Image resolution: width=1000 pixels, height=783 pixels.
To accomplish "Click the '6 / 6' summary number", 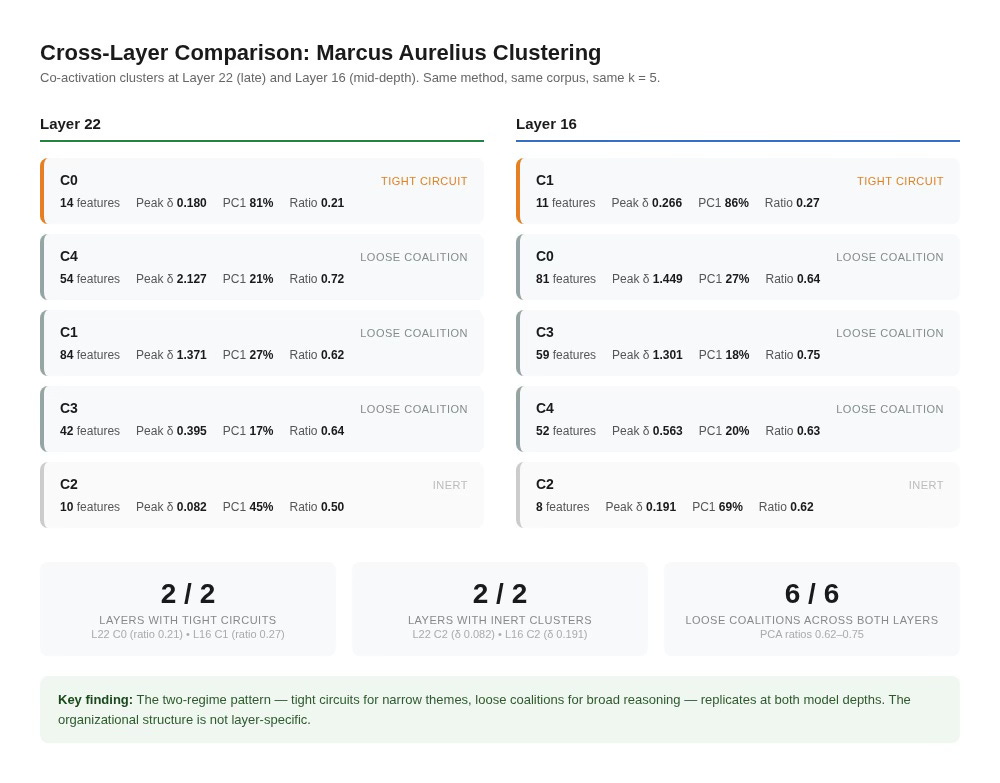I will pyautogui.click(x=812, y=594).
